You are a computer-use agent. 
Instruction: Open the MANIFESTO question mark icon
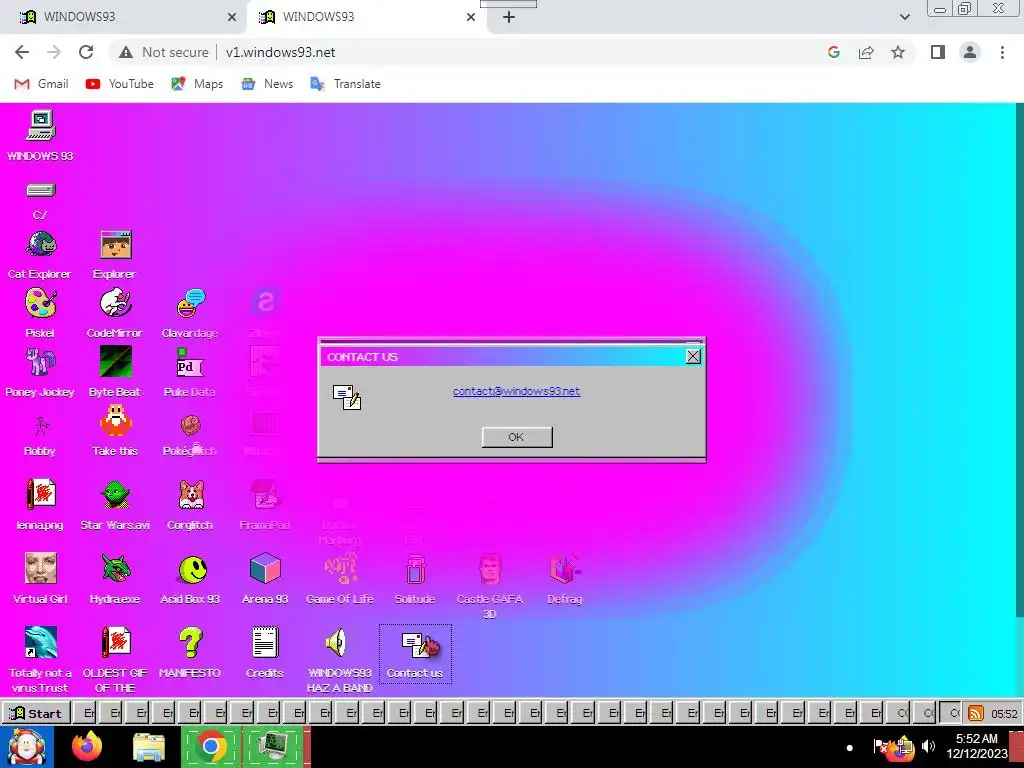[190, 652]
